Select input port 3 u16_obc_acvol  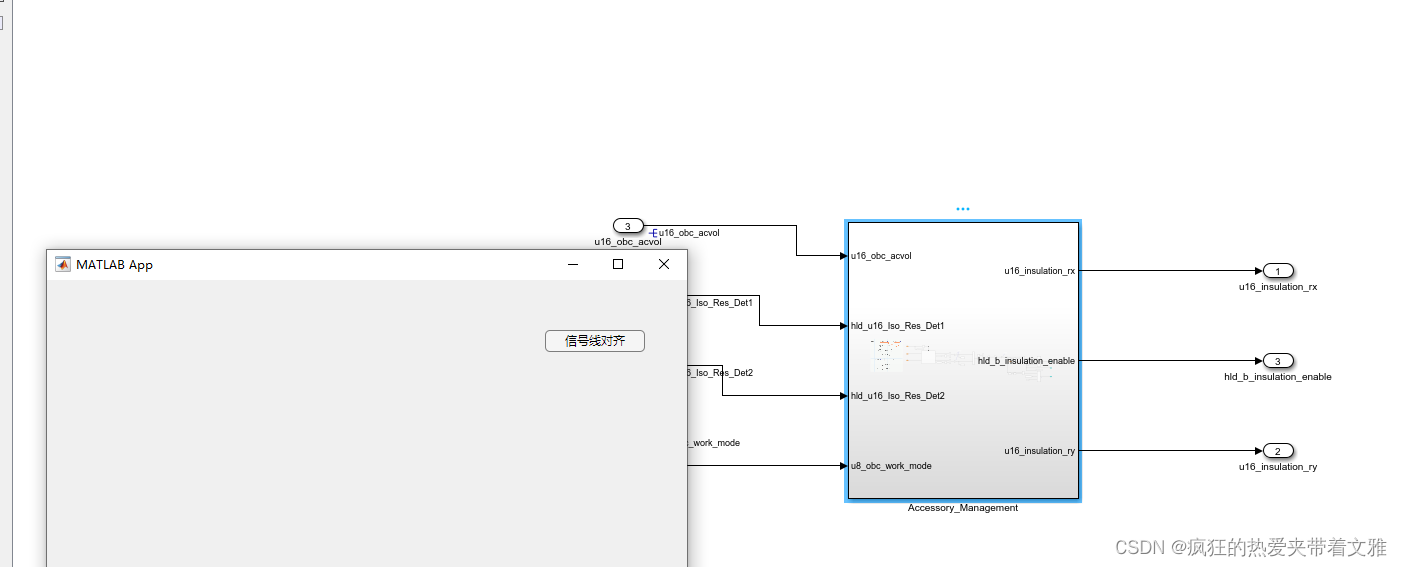[x=628, y=226]
